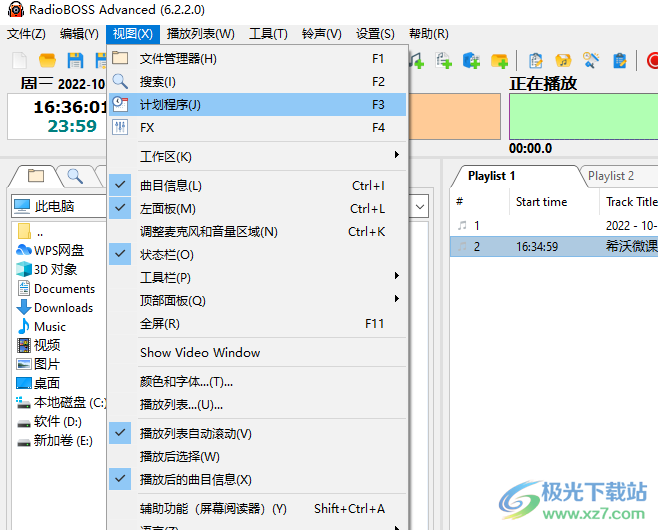Open 帮助(R) menu in menu bar

428,34
